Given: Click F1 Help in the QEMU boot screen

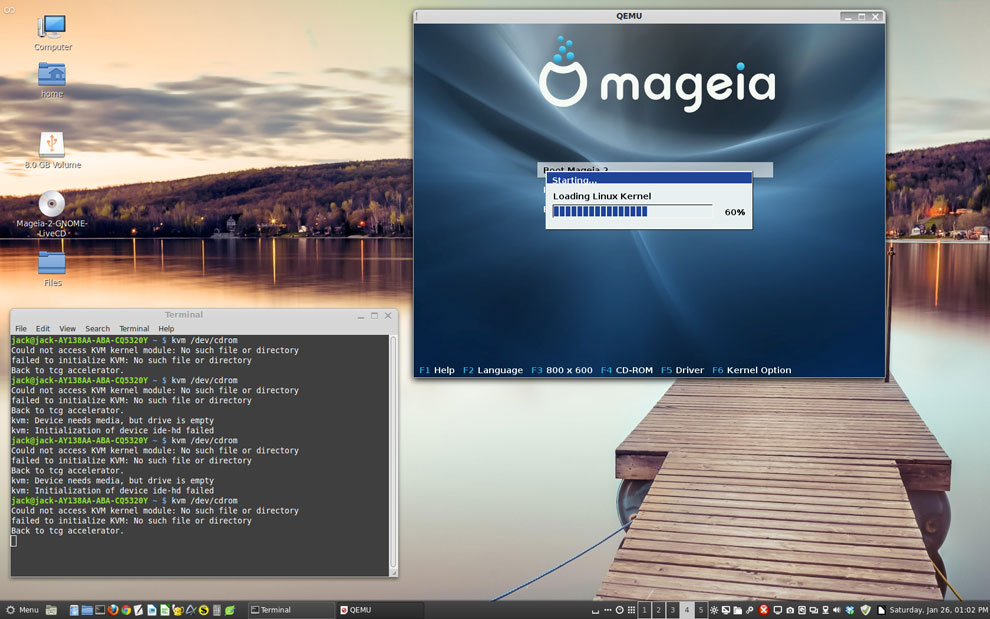Looking at the screenshot, I should coord(436,370).
